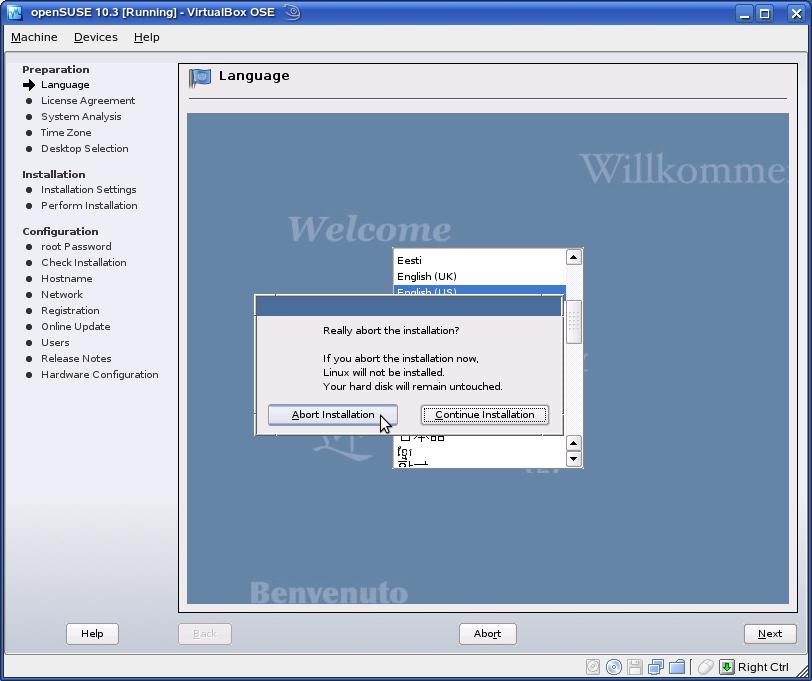Click the language list scroll-down arrow at bottom
The image size is (812, 681).
(x=574, y=459)
